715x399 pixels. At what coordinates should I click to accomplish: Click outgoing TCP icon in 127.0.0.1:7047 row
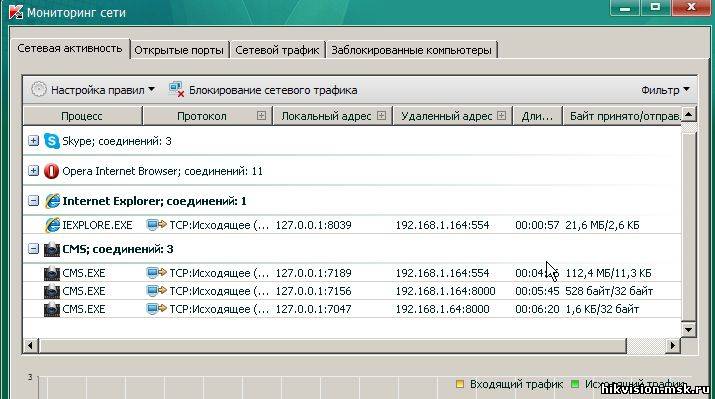pos(156,309)
